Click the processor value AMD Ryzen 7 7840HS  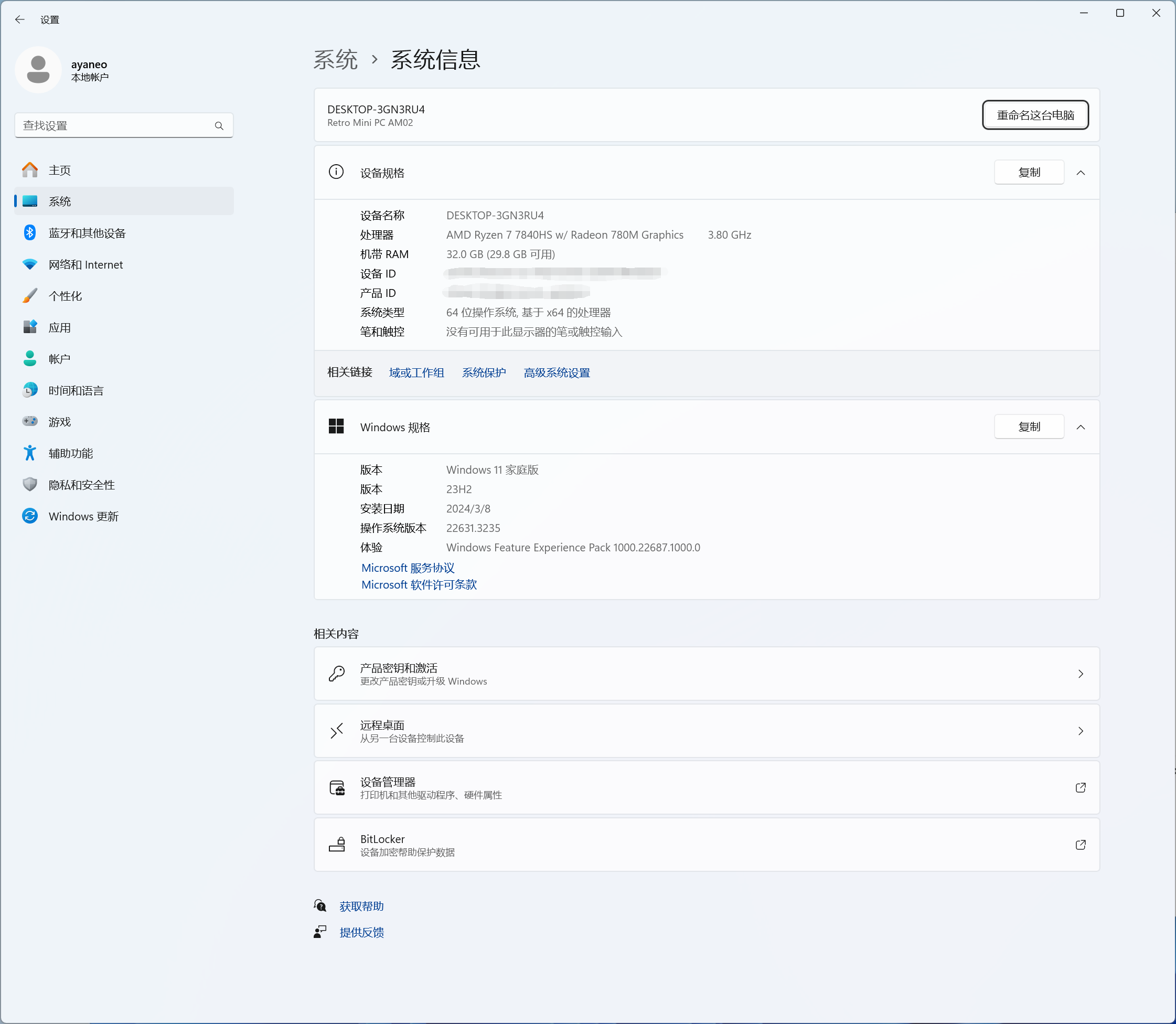tap(564, 235)
